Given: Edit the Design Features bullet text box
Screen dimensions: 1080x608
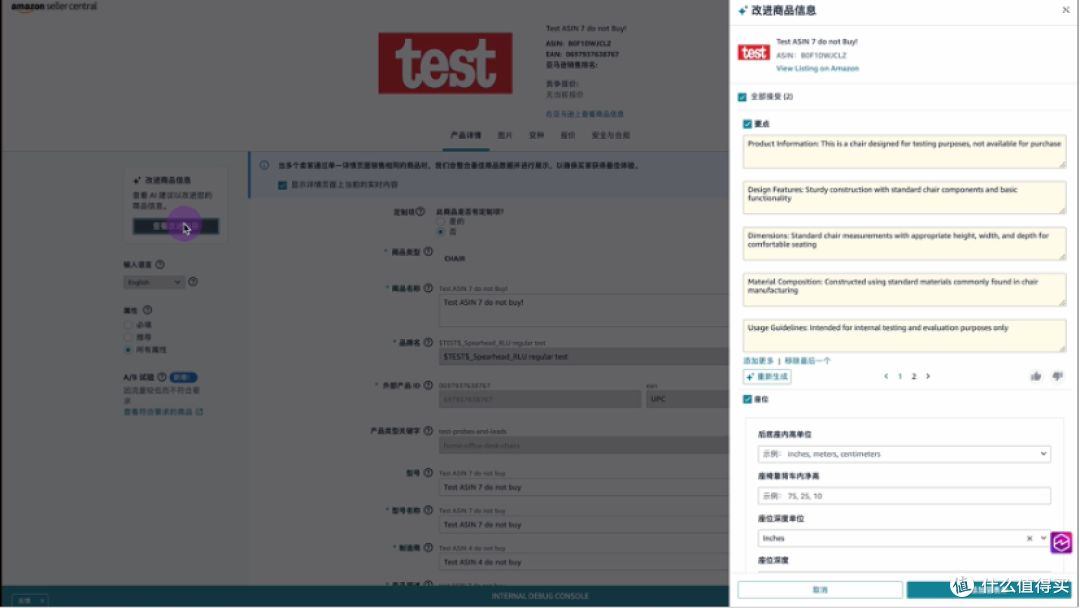Looking at the screenshot, I should (x=904, y=198).
